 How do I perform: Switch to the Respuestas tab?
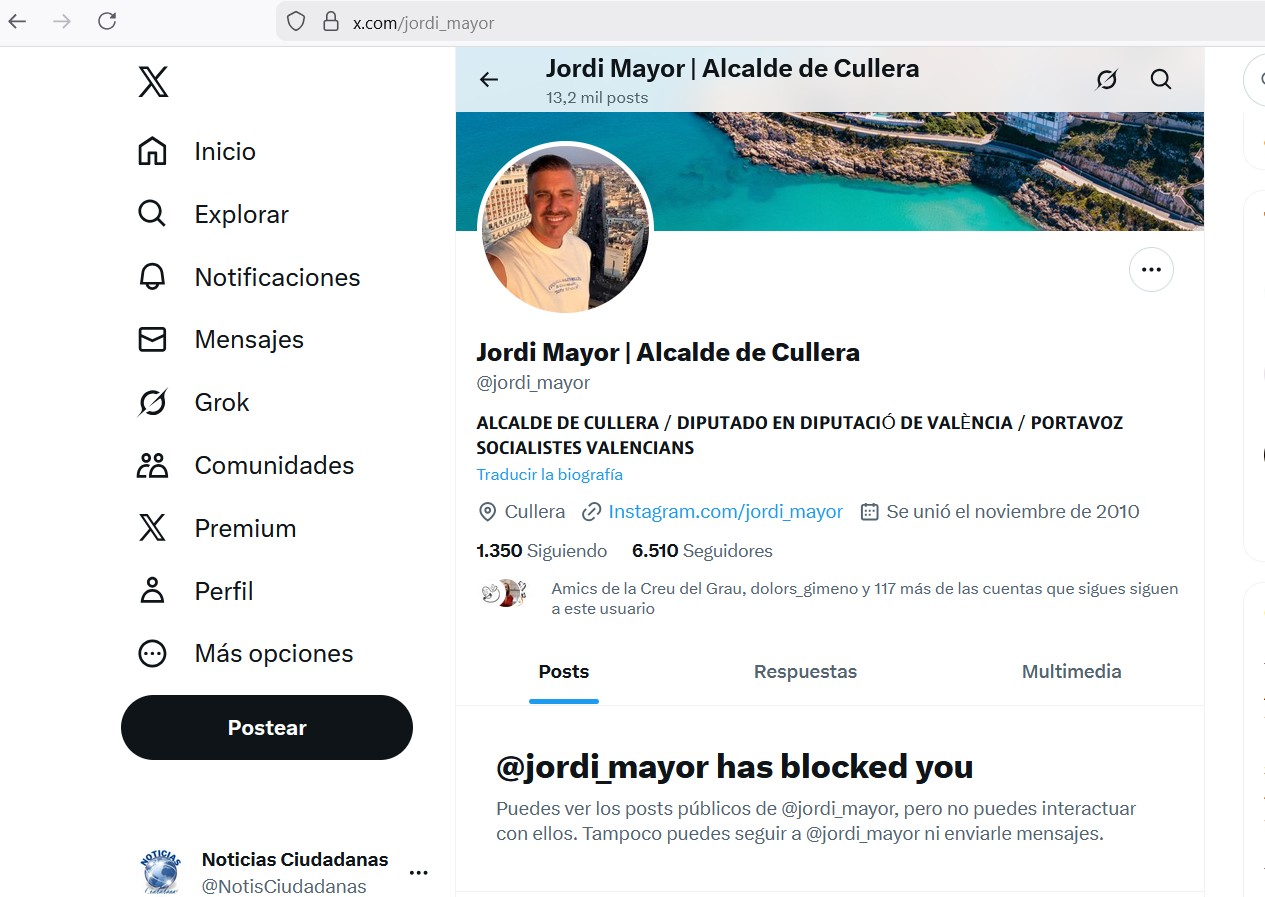click(805, 672)
